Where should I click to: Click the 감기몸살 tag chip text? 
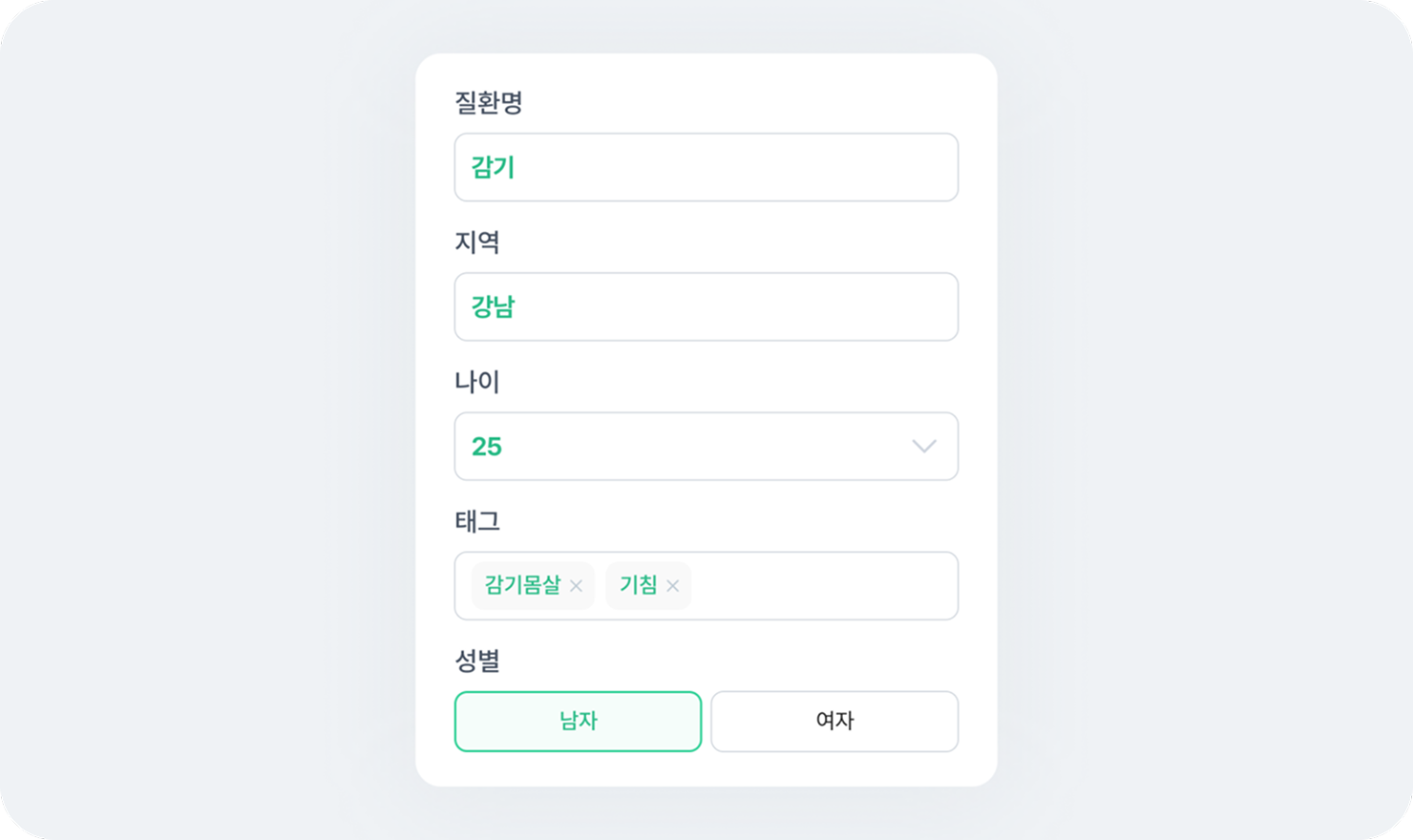pos(522,585)
